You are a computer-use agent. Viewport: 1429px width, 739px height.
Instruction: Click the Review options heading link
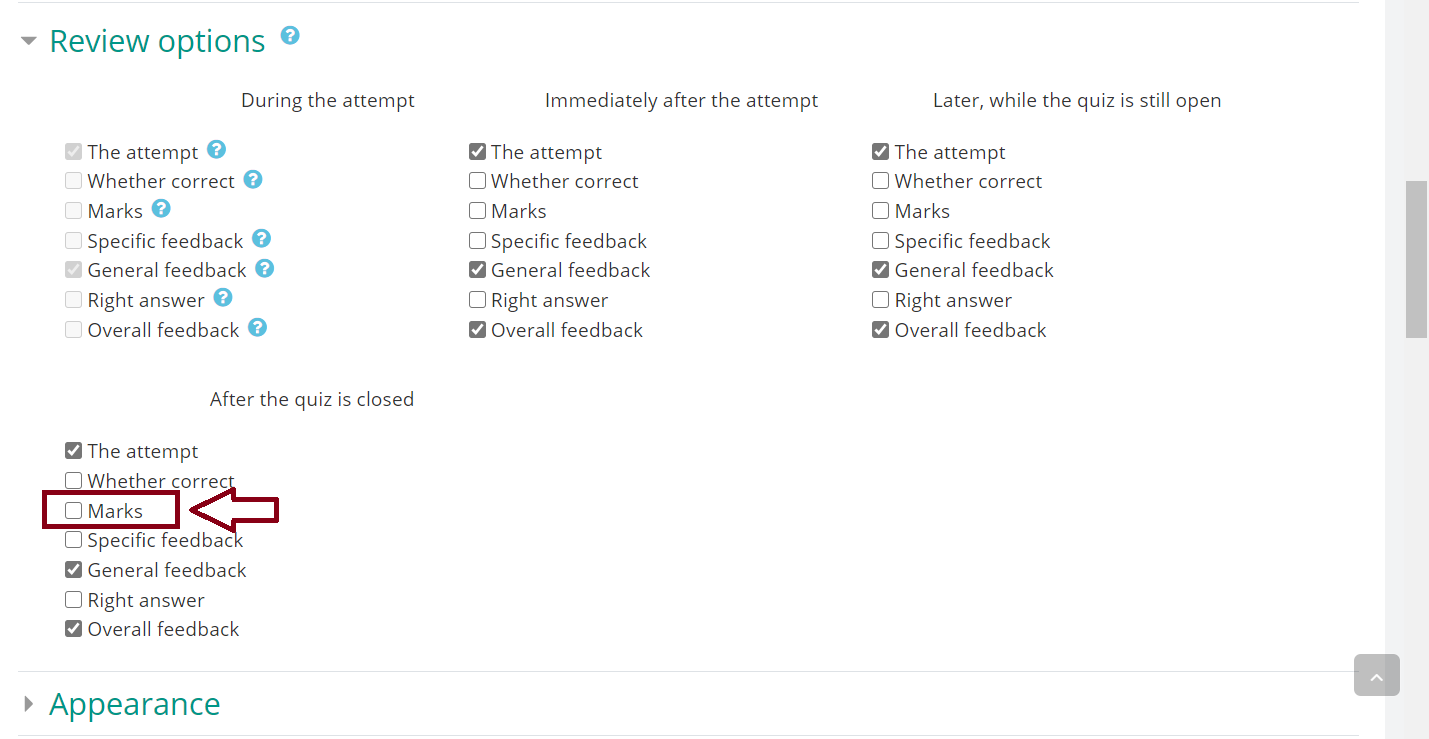(x=157, y=41)
